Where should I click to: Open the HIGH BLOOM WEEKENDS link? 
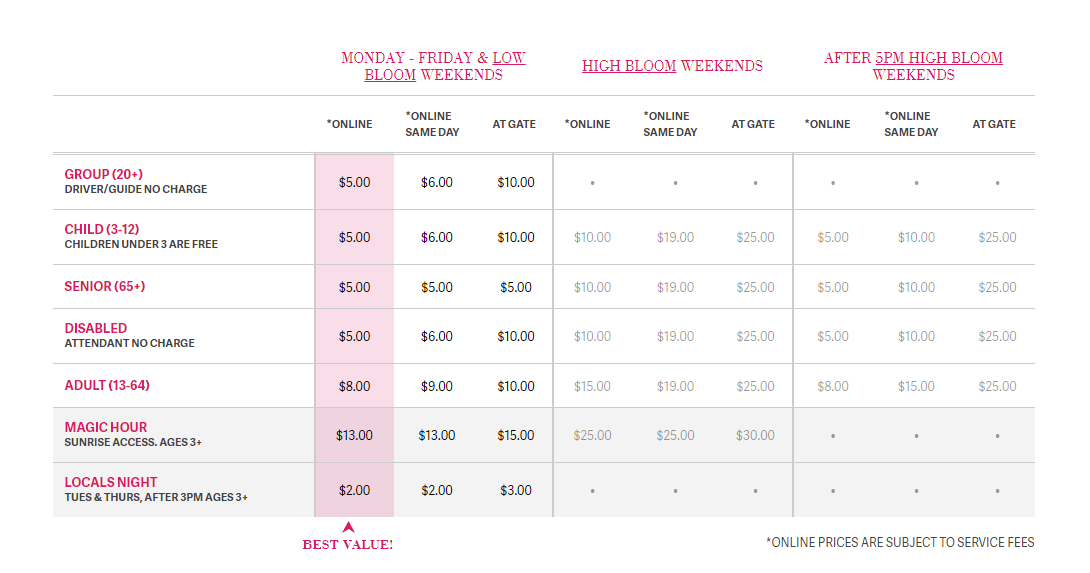672,66
